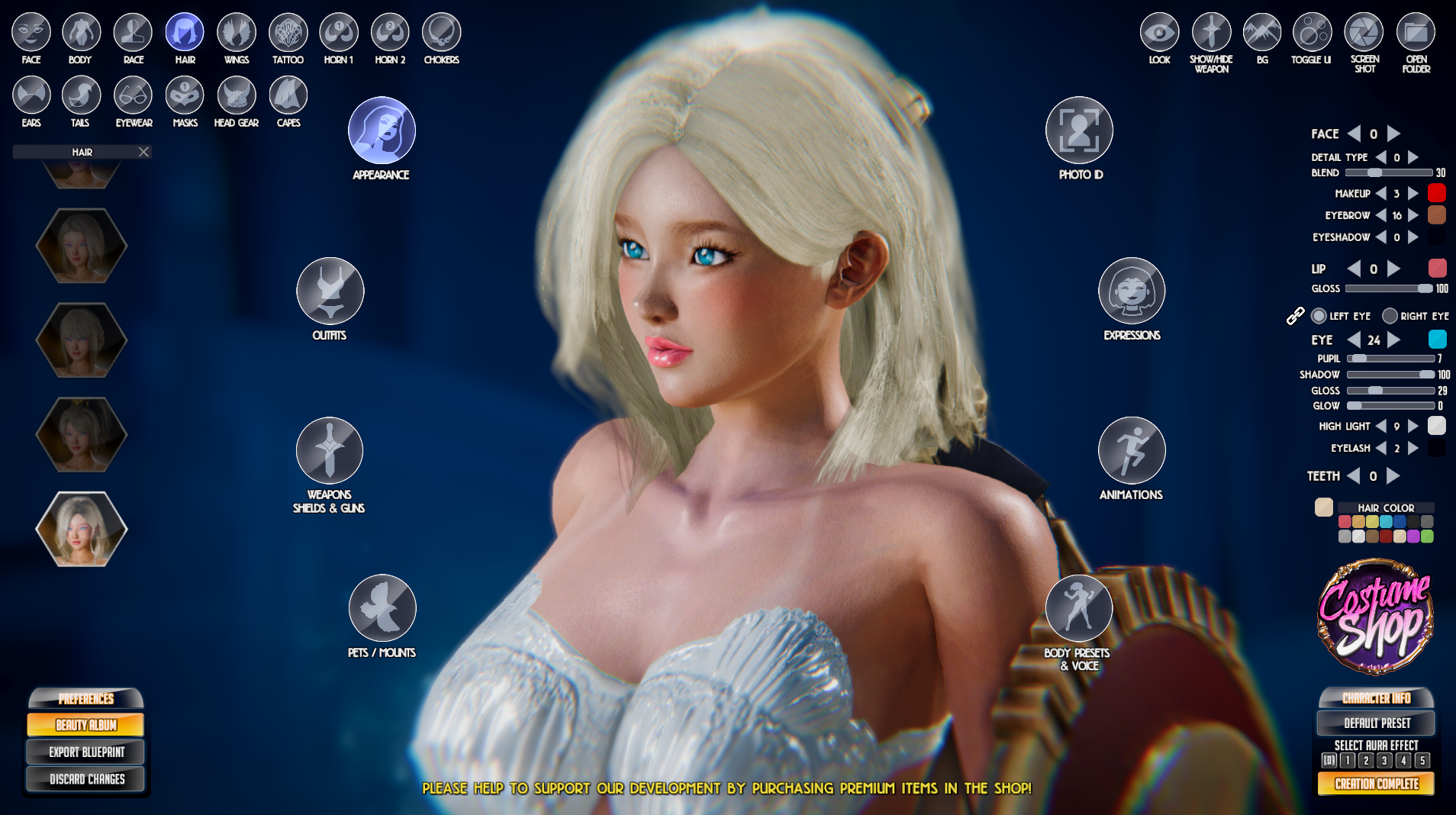1456x815 pixels.
Task: Open the Face category icon
Action: pos(31,33)
